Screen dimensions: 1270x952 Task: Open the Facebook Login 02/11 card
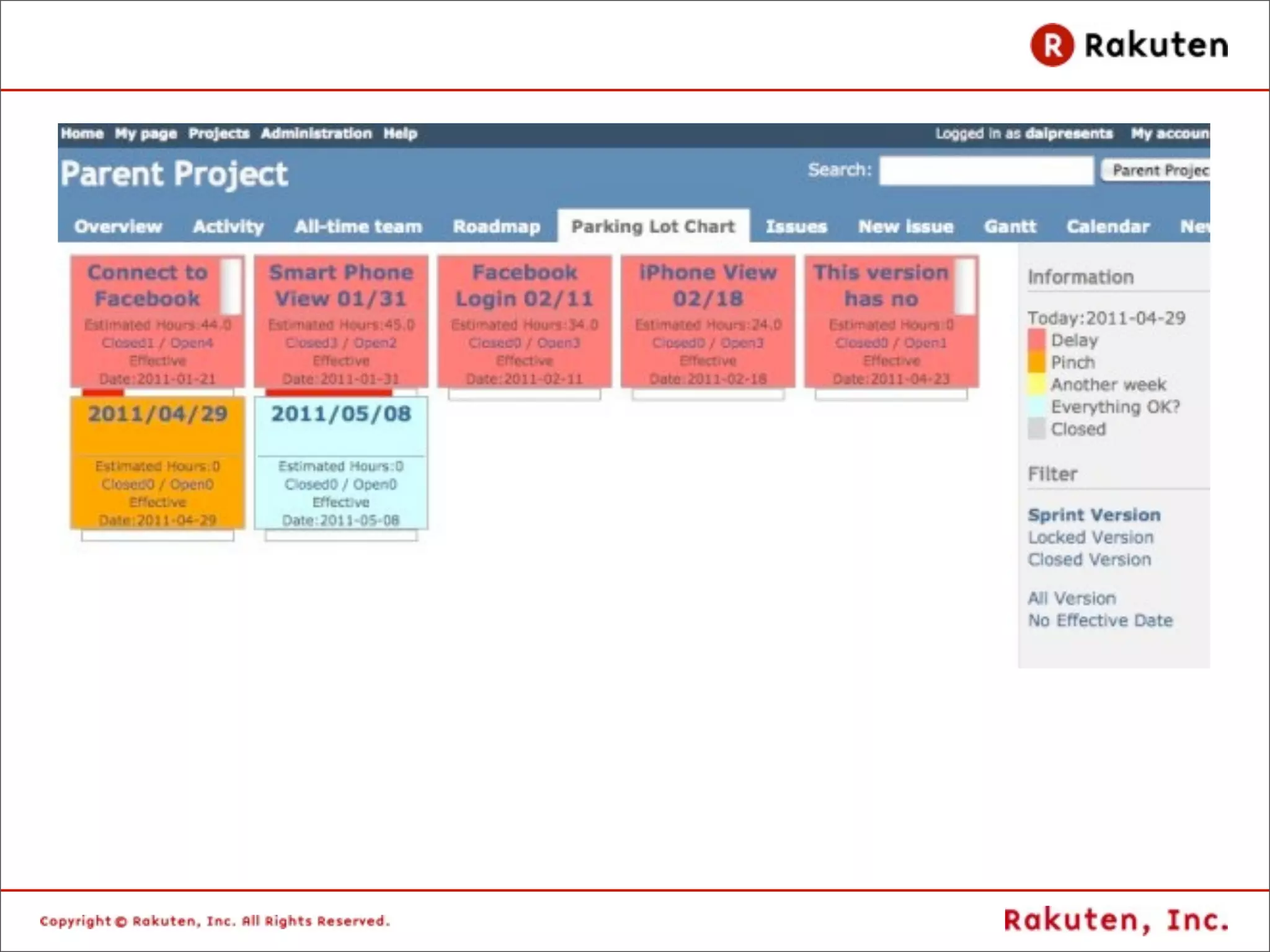coord(524,286)
